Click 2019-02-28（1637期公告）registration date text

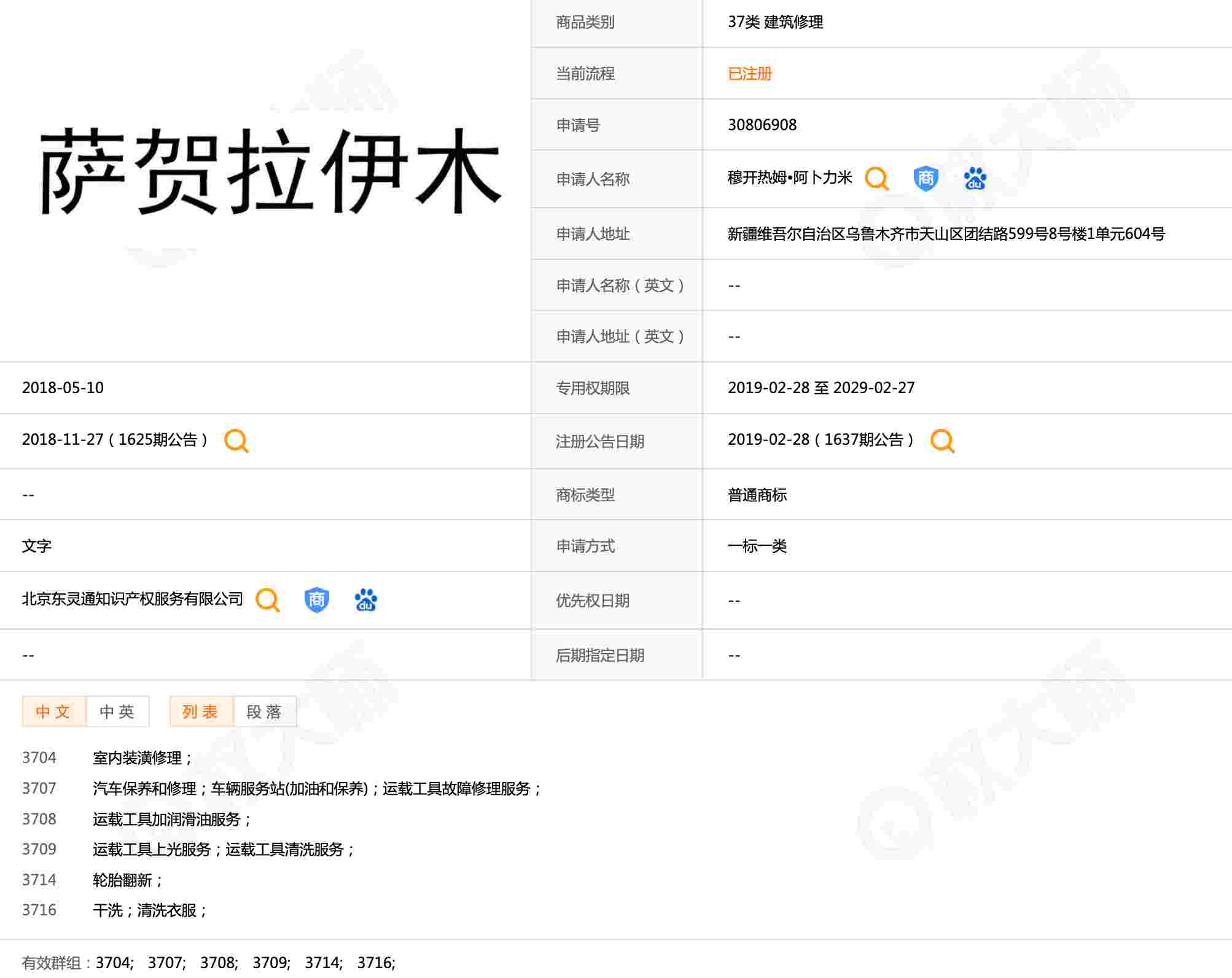[x=821, y=440]
